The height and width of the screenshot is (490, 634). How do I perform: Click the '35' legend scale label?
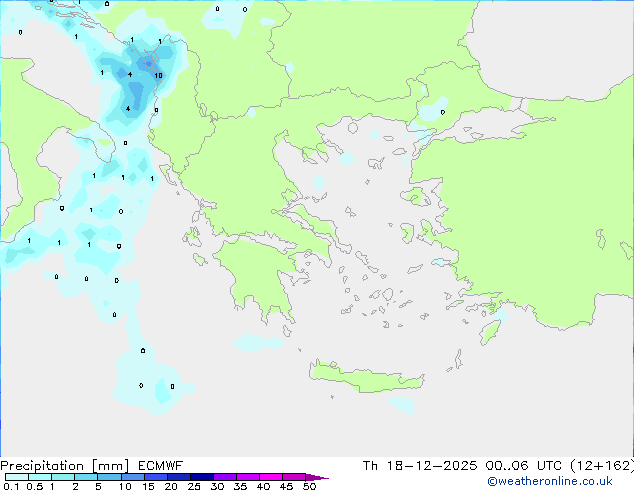coord(240,486)
